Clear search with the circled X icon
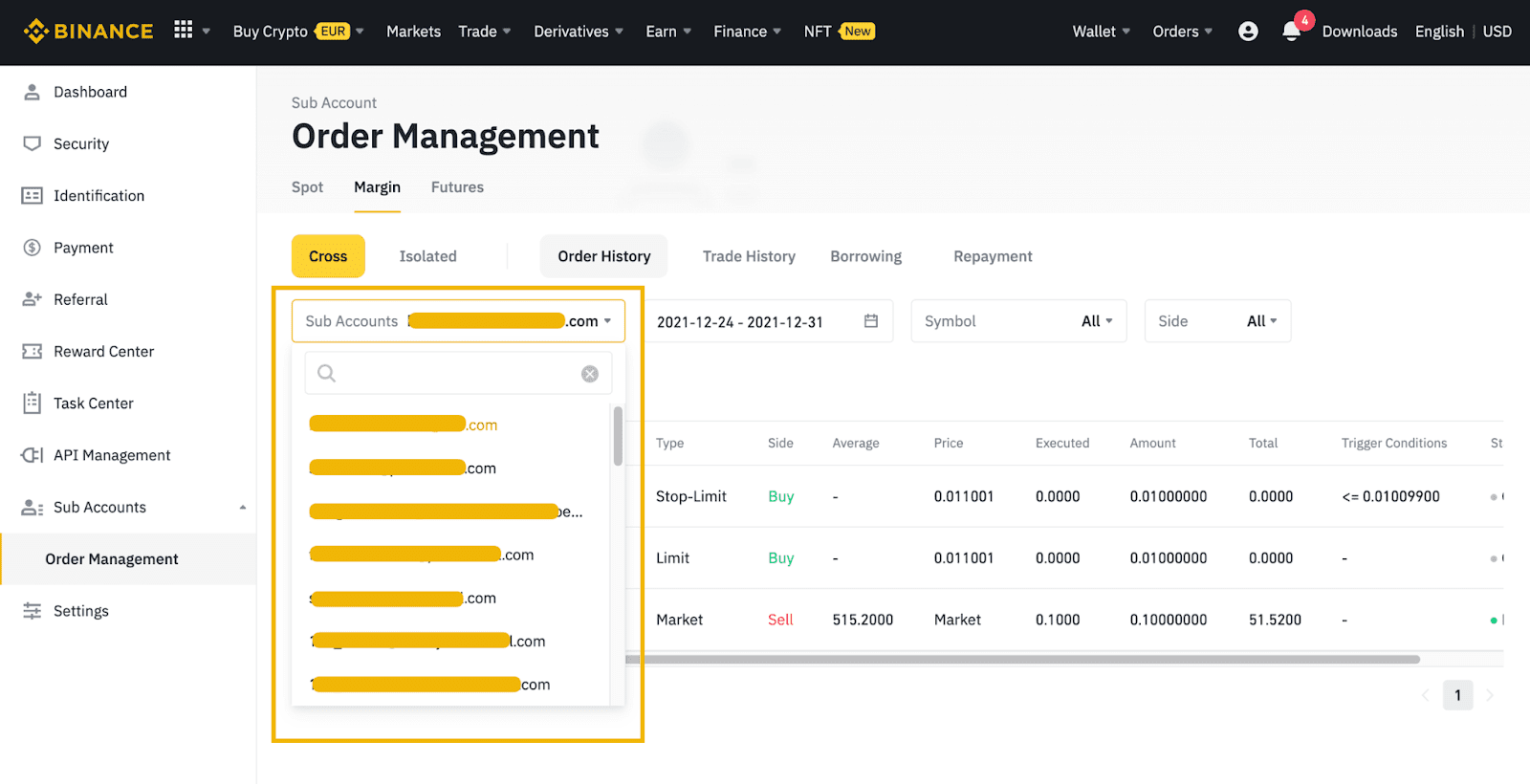 click(x=590, y=374)
